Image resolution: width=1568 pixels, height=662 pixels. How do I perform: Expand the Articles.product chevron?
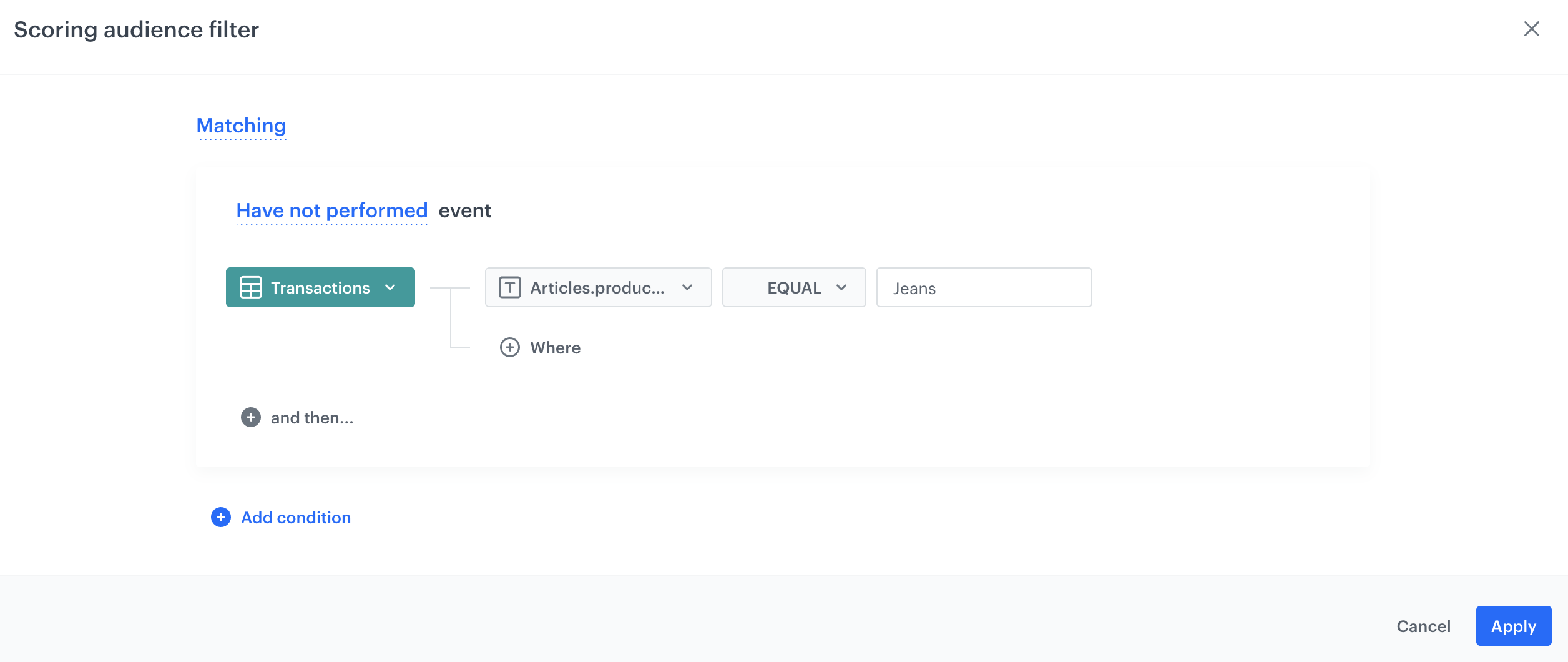(x=687, y=287)
